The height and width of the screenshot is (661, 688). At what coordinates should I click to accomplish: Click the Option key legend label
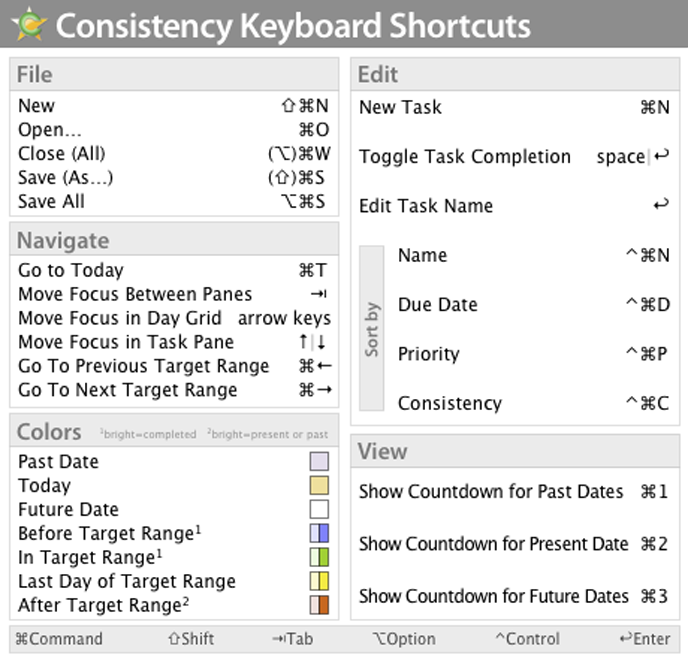pyautogui.click(x=403, y=639)
